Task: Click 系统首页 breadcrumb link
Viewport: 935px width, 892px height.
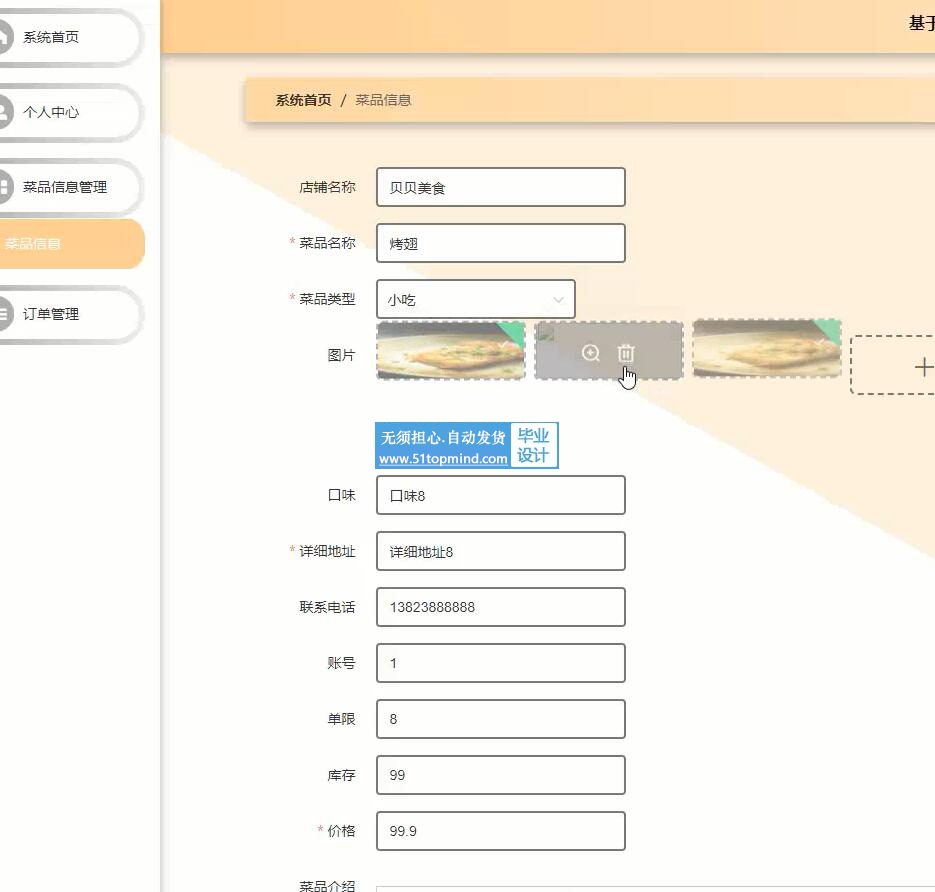Action: point(303,100)
